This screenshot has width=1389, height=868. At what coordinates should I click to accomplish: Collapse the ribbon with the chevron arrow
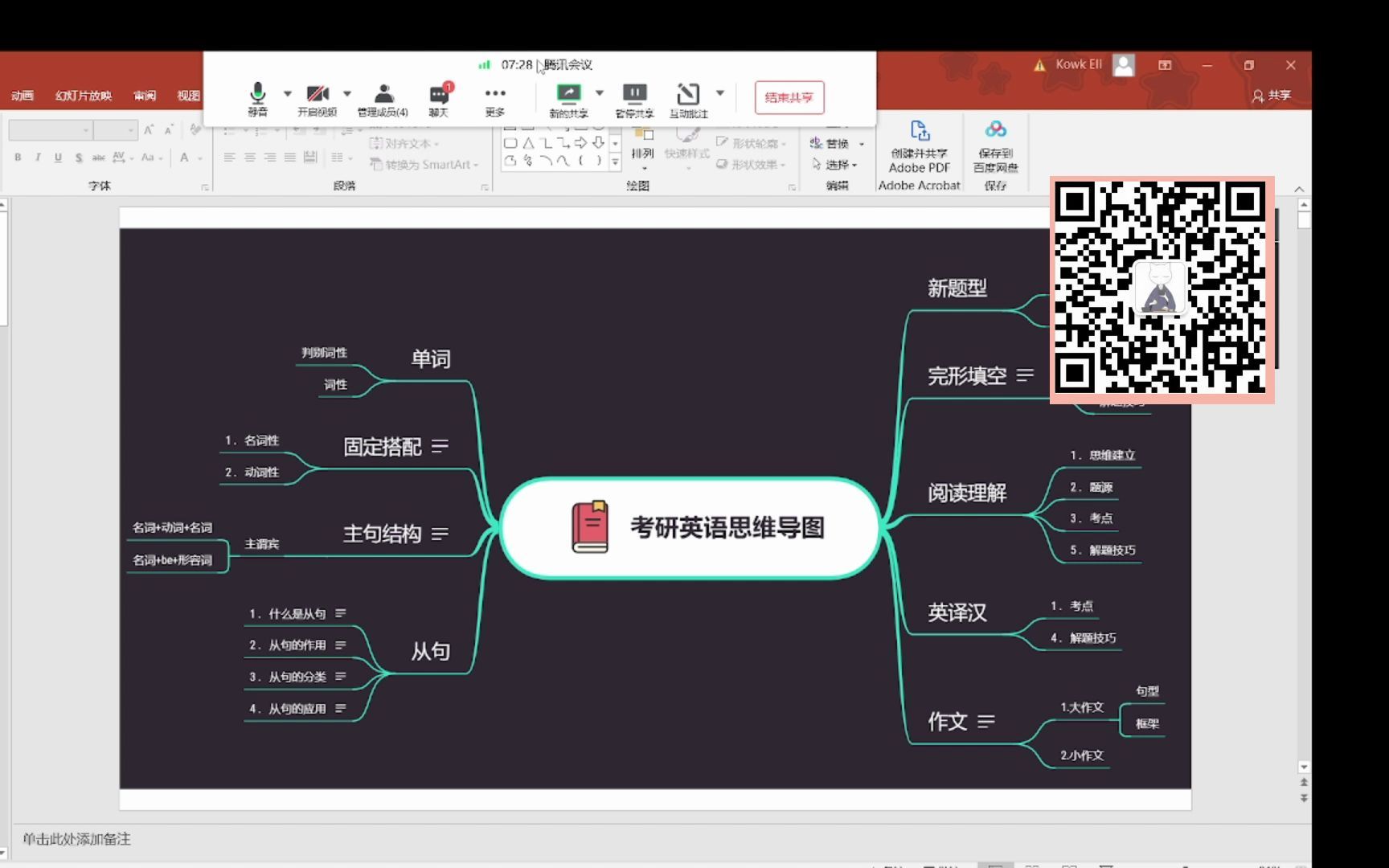click(x=1299, y=188)
